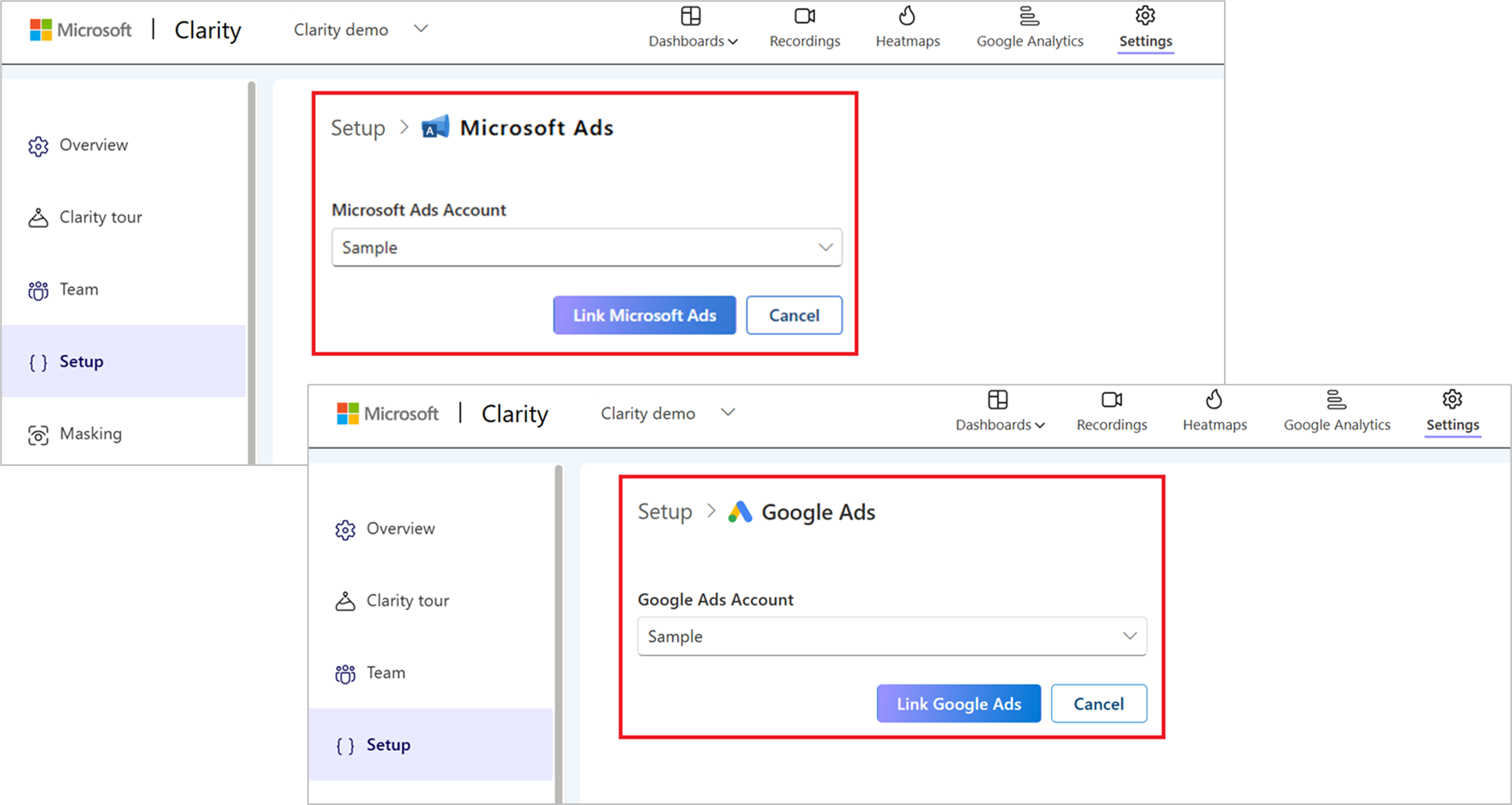Click the Google Analytics icon in the Google Ads window
This screenshot has width=1512, height=805.
1336,400
